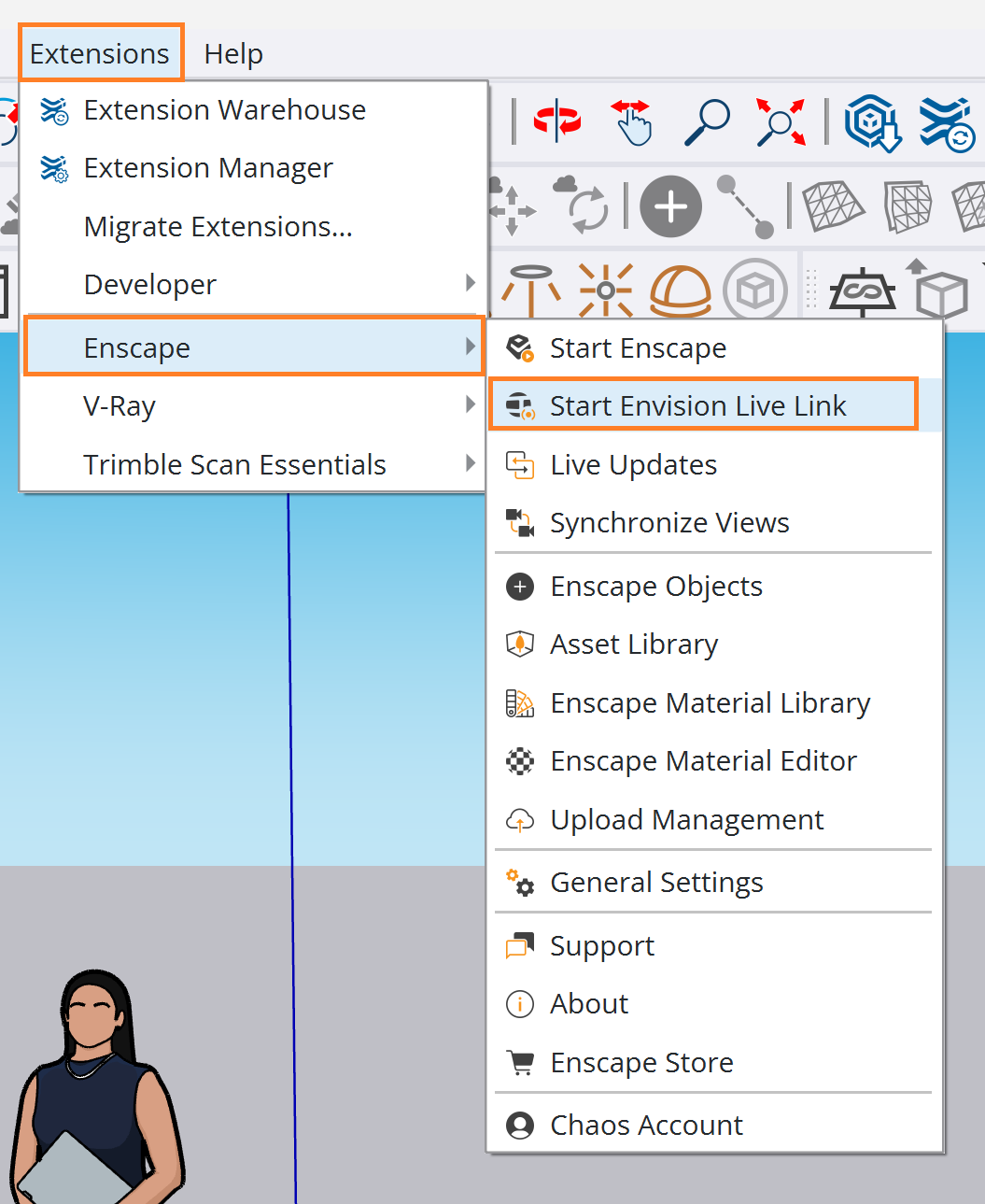The height and width of the screenshot is (1204, 985).
Task: Click the omni light sunburst icon
Action: [605, 290]
